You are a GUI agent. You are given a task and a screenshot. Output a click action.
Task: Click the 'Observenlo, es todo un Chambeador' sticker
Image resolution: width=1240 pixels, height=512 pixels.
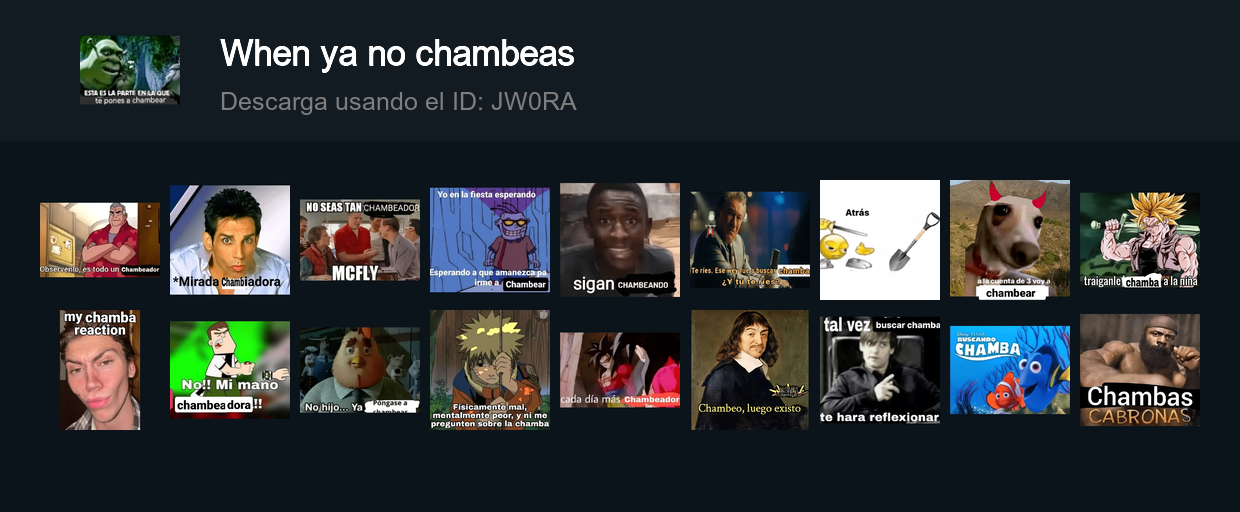pyautogui.click(x=100, y=240)
